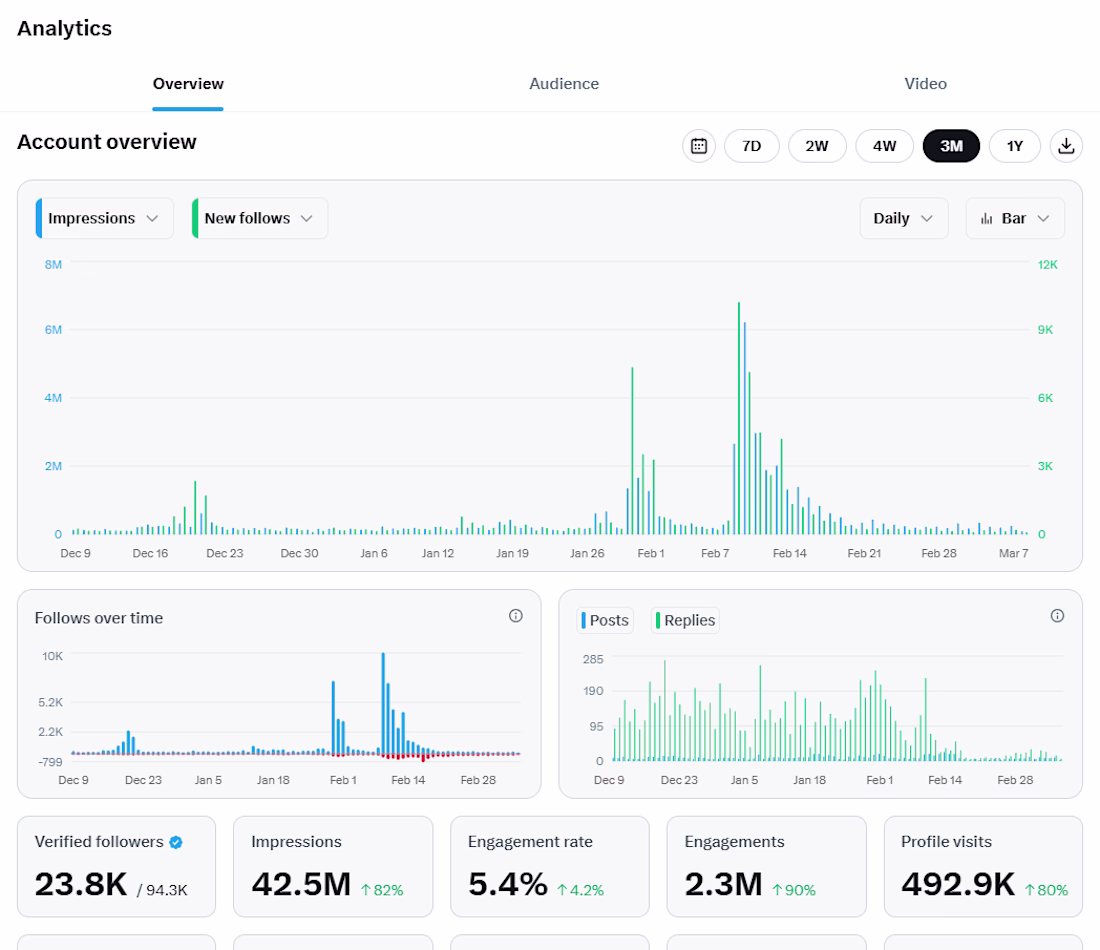Toggle the Posts series legend
1100x950 pixels.
coord(605,620)
